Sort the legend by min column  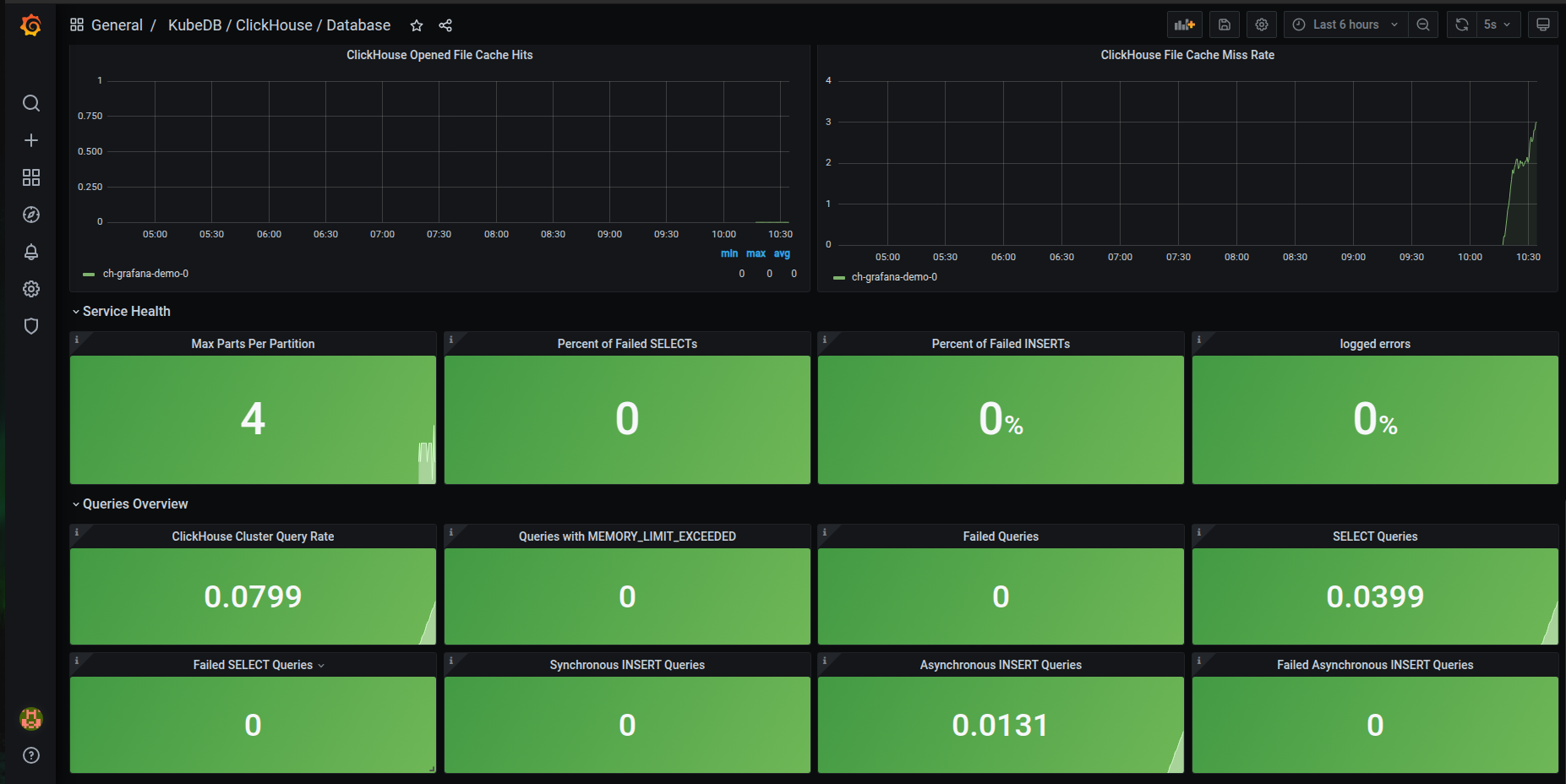(729, 253)
